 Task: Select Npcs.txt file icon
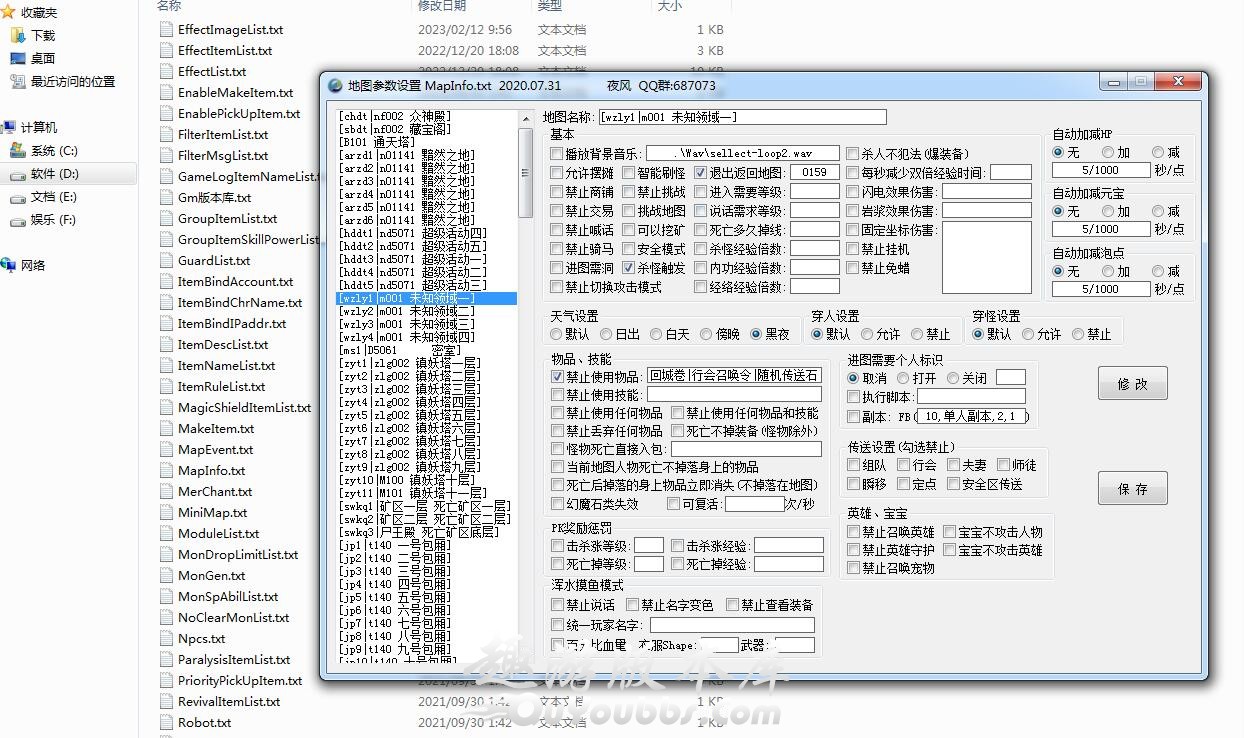coord(166,638)
